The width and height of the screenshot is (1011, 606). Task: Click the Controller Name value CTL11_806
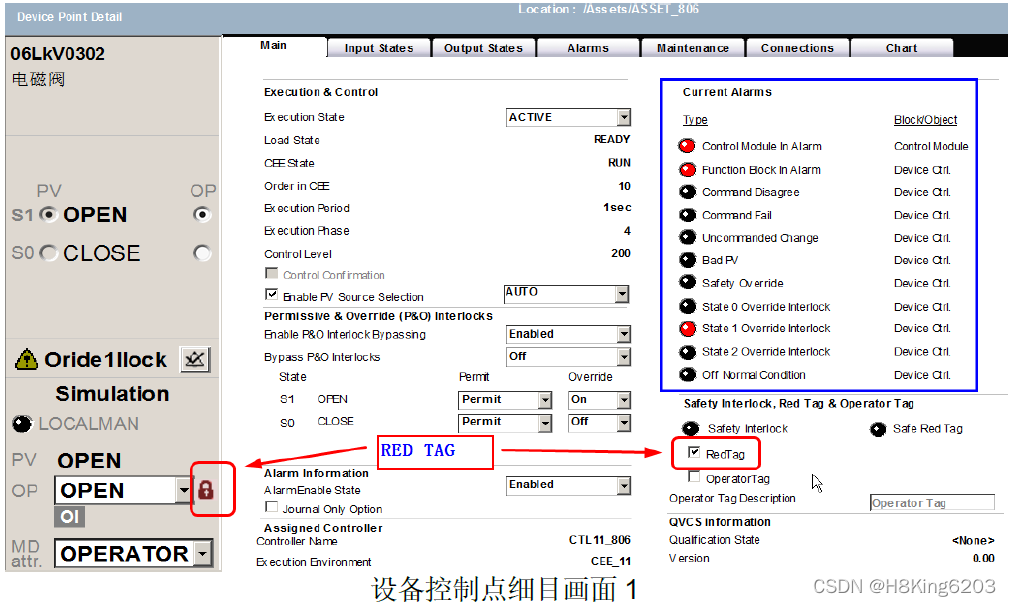tap(600, 540)
